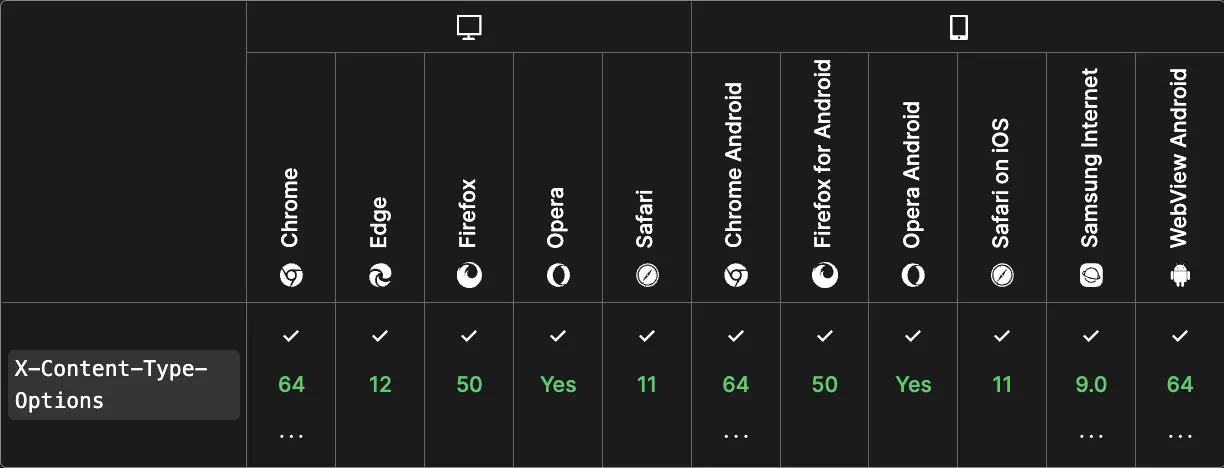Select the X-Content-Type-Options feature label
Image resolution: width=1224 pixels, height=468 pixels.
[124, 385]
